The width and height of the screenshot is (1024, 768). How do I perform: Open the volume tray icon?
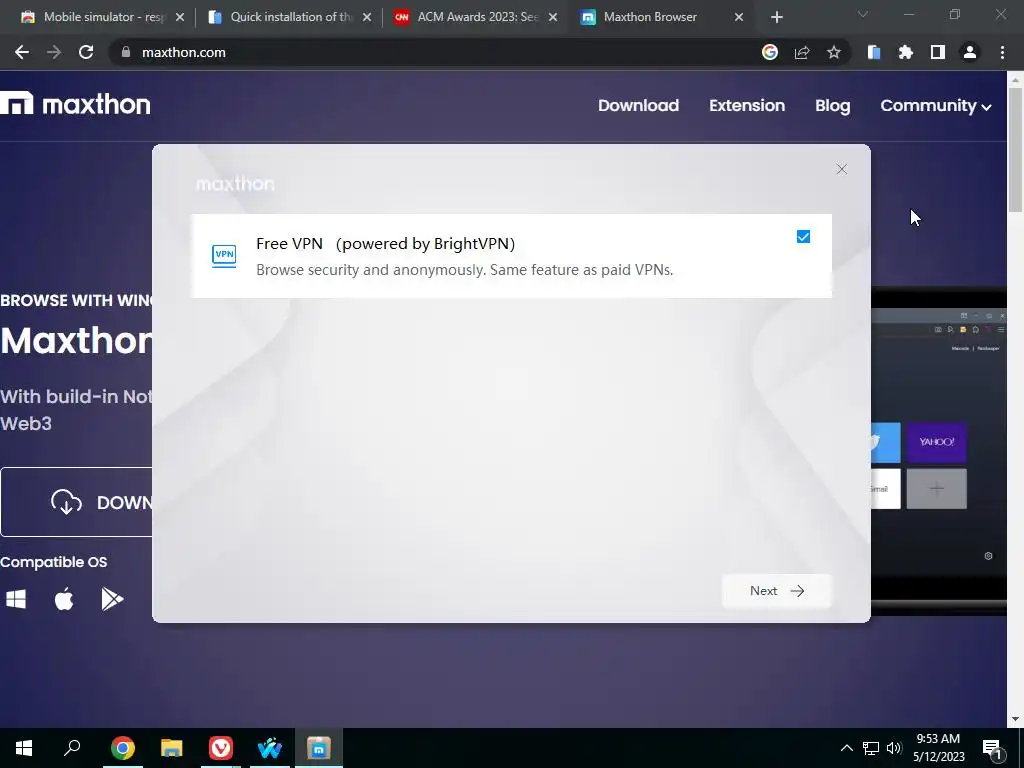[894, 748]
